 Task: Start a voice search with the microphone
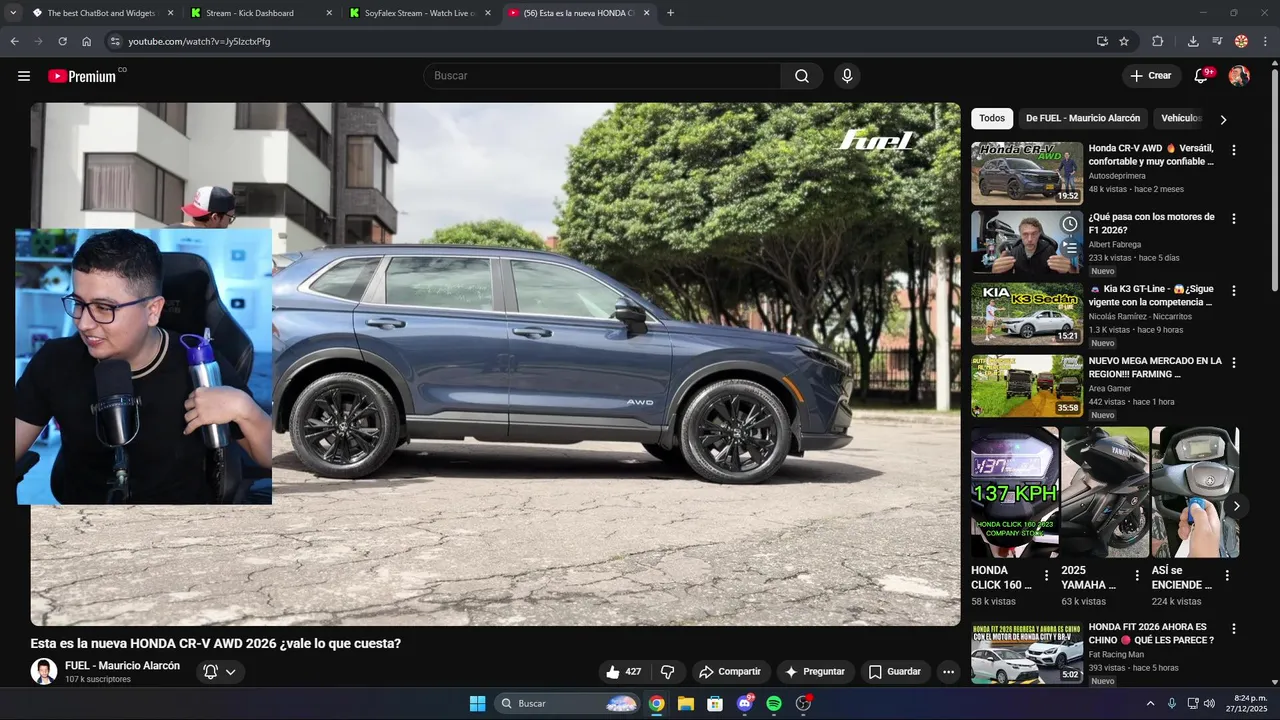(x=847, y=76)
